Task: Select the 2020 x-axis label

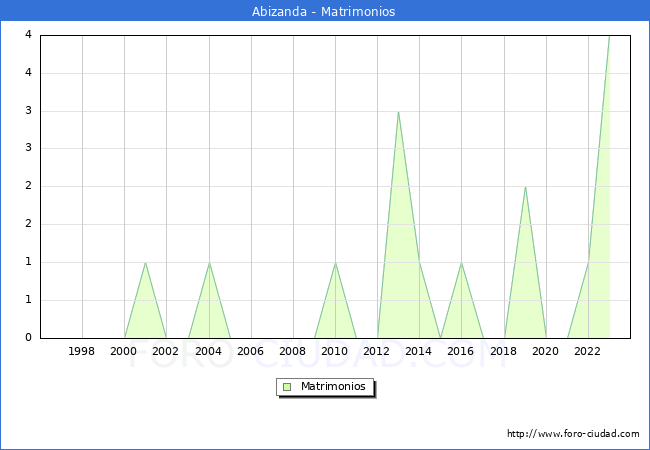Action: coord(546,351)
